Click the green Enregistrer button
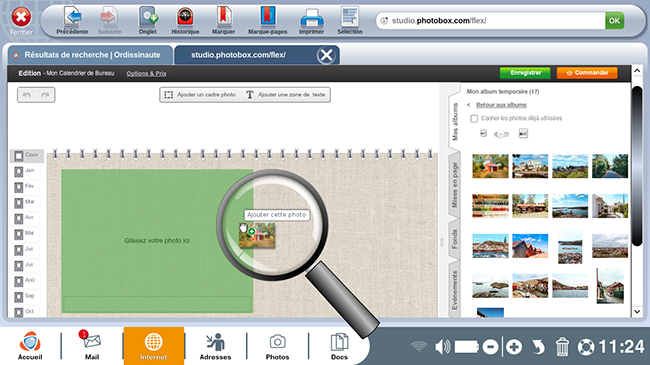The width and height of the screenshot is (650, 365). pos(525,73)
